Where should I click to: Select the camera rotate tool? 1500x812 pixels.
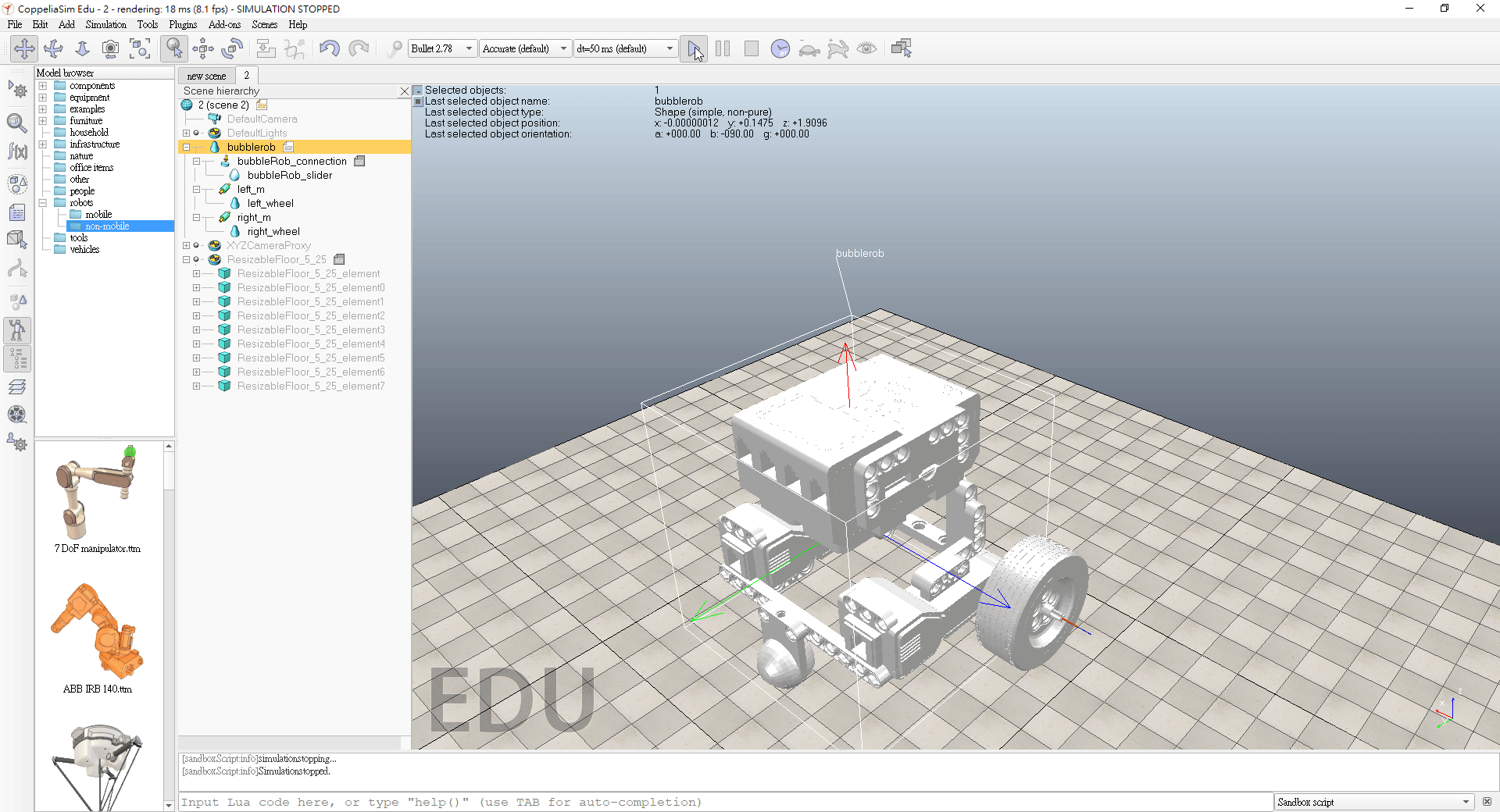point(54,48)
